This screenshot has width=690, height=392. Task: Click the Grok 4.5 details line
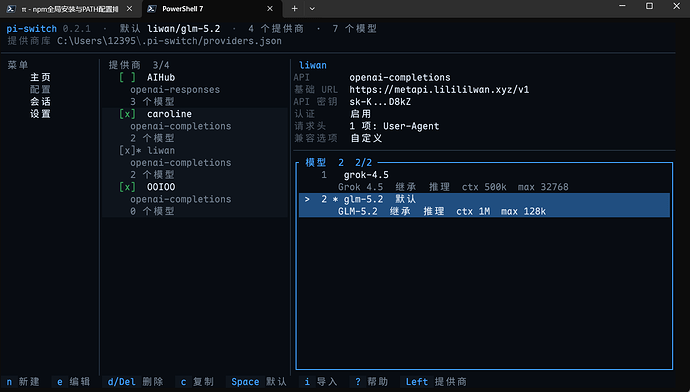pyautogui.click(x=453, y=187)
